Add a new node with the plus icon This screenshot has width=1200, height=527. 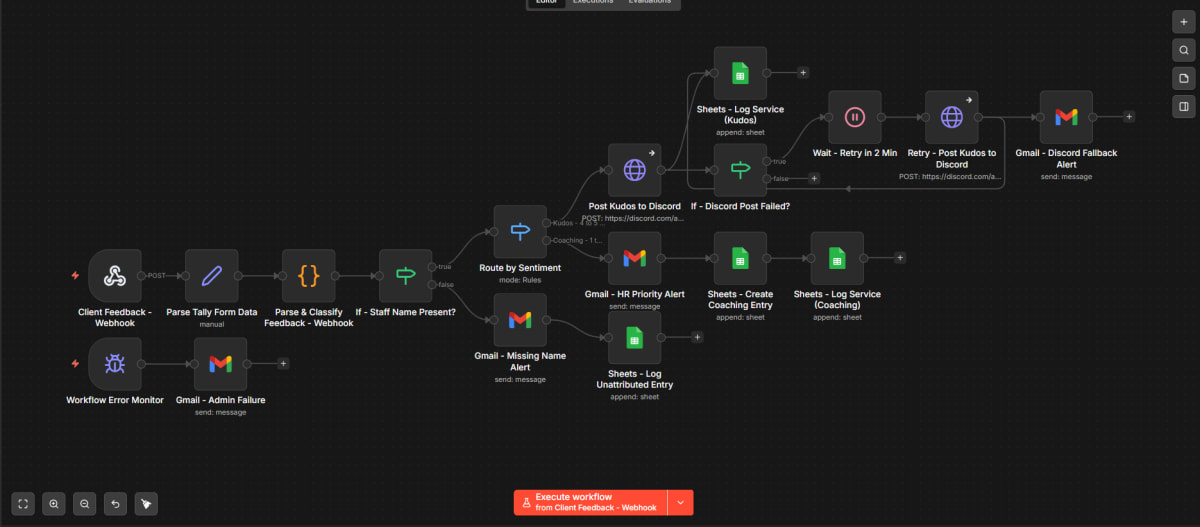(1183, 20)
